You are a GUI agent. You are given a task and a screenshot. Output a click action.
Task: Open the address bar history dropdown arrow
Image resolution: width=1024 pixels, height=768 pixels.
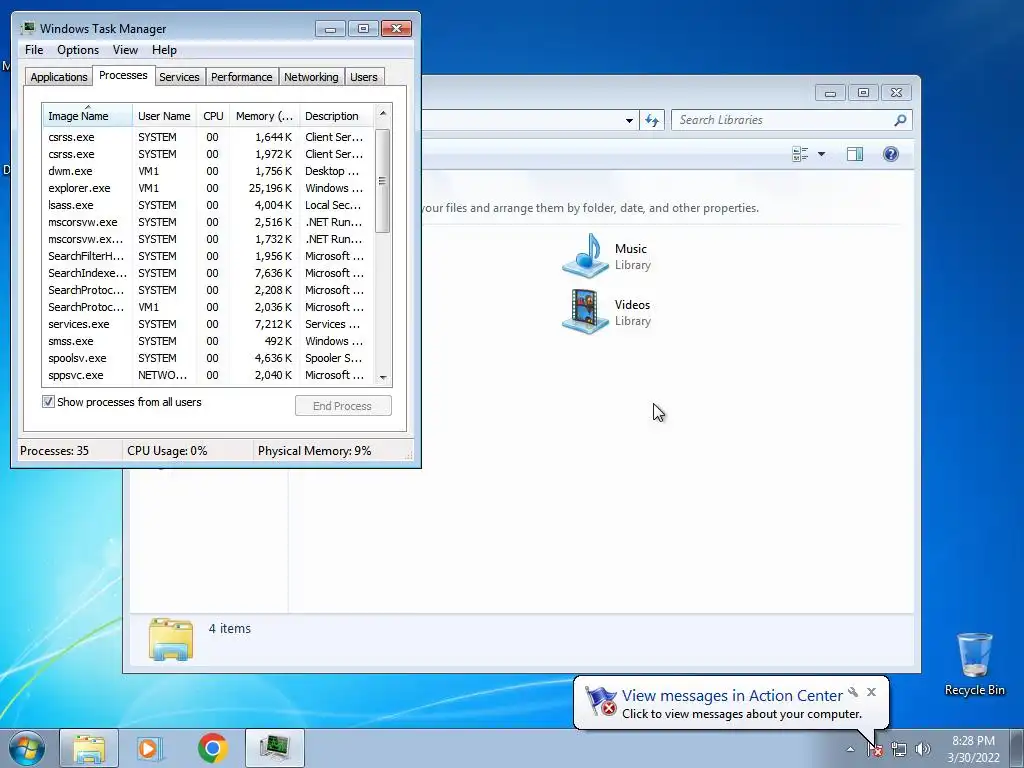(629, 120)
